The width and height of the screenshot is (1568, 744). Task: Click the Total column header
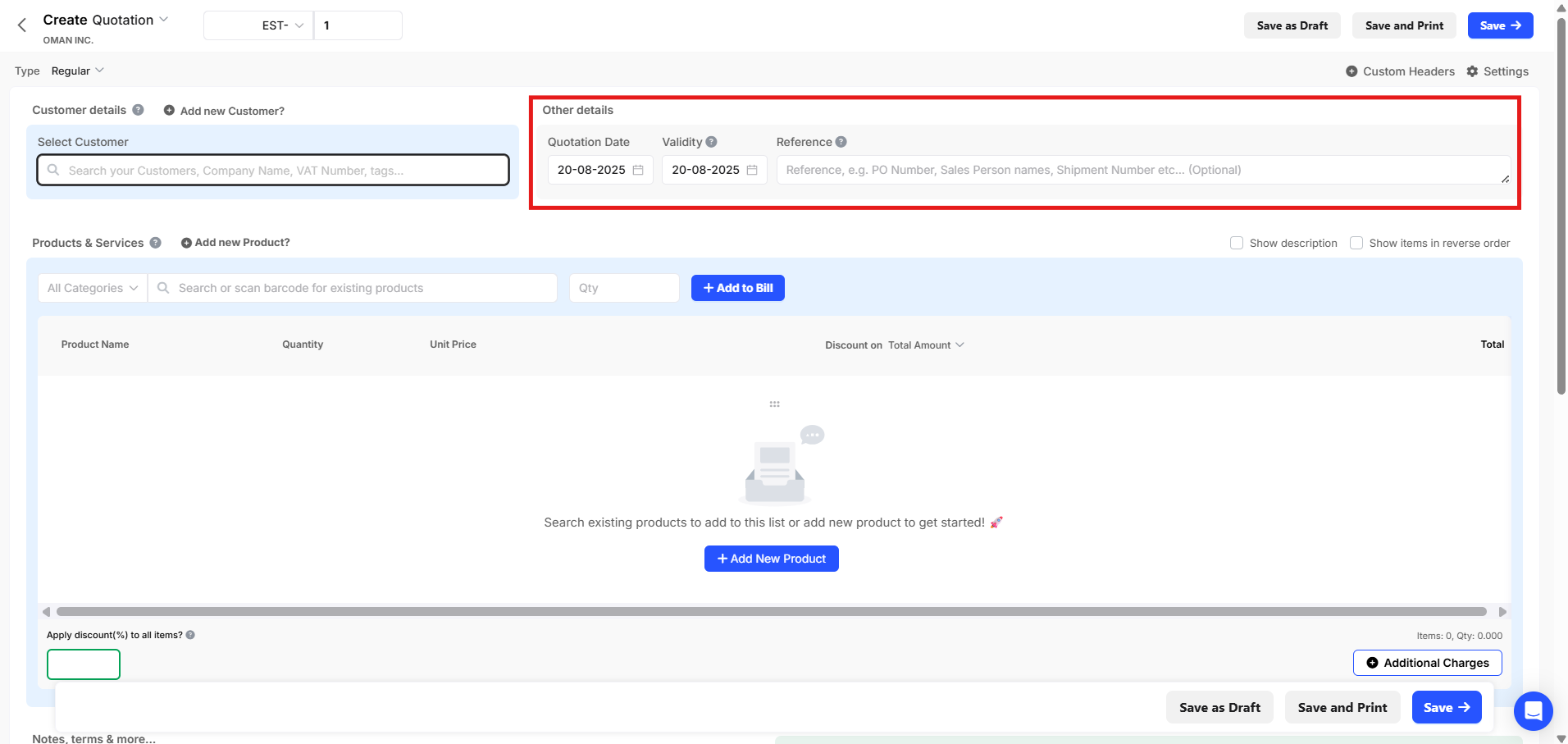[1493, 345]
